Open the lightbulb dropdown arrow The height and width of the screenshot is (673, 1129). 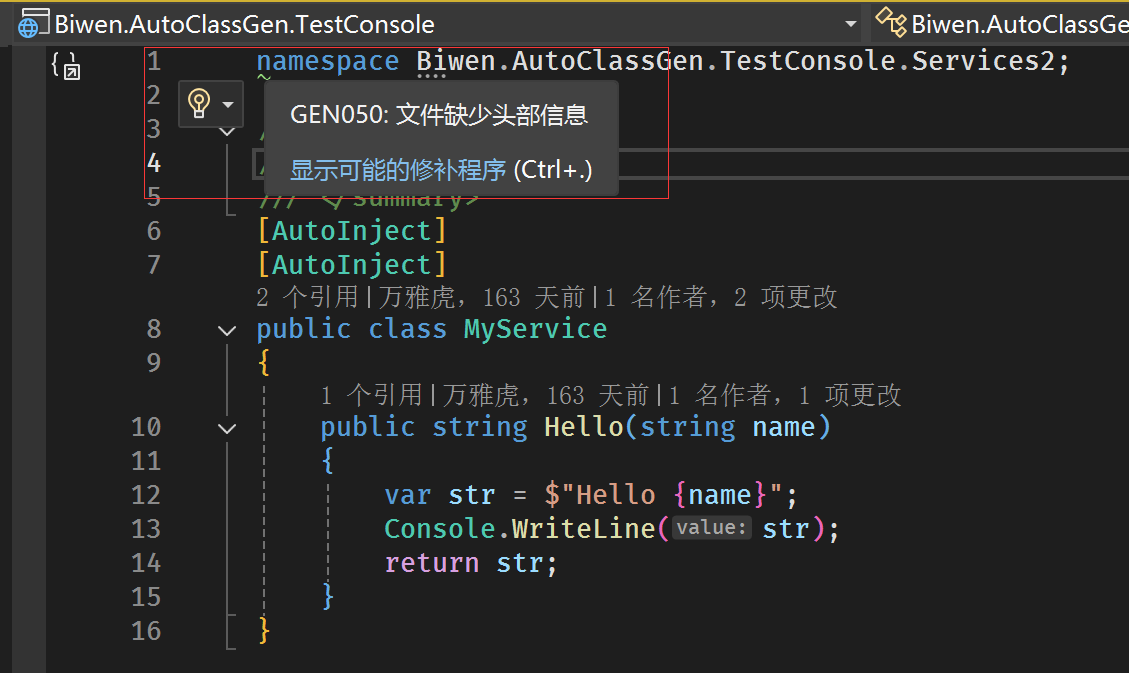click(228, 104)
